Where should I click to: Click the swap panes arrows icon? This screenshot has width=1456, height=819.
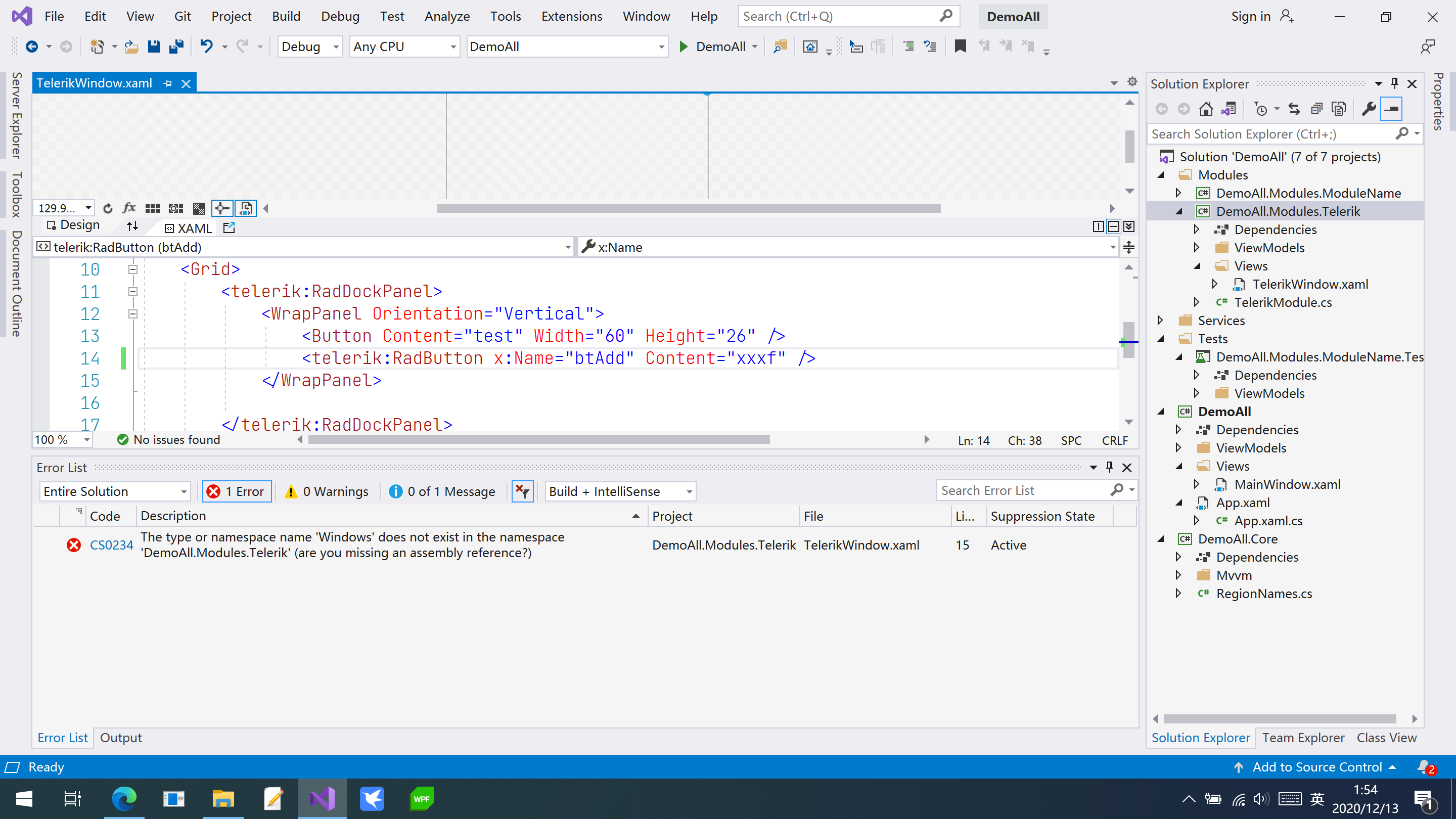coord(132,226)
